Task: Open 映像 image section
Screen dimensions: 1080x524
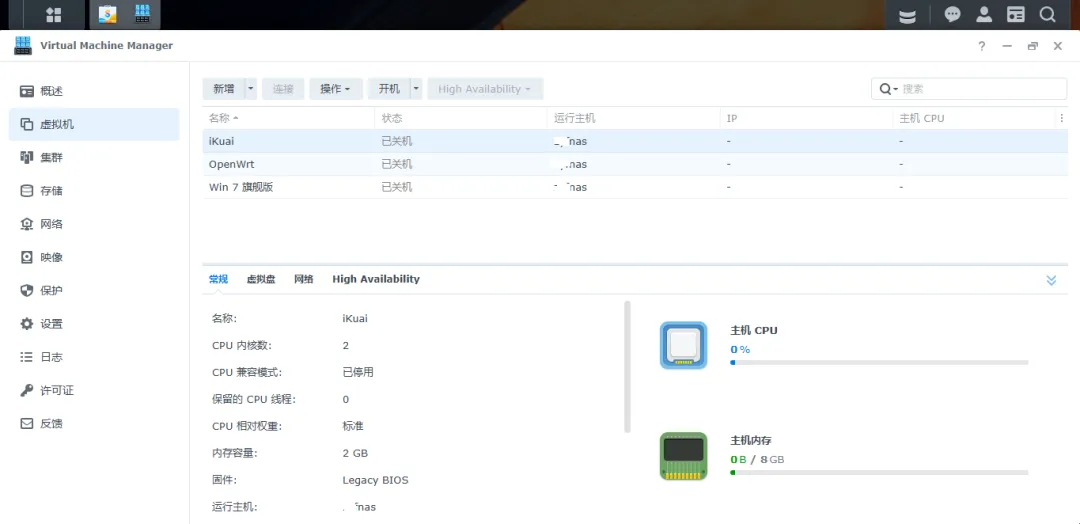Action: click(x=94, y=258)
